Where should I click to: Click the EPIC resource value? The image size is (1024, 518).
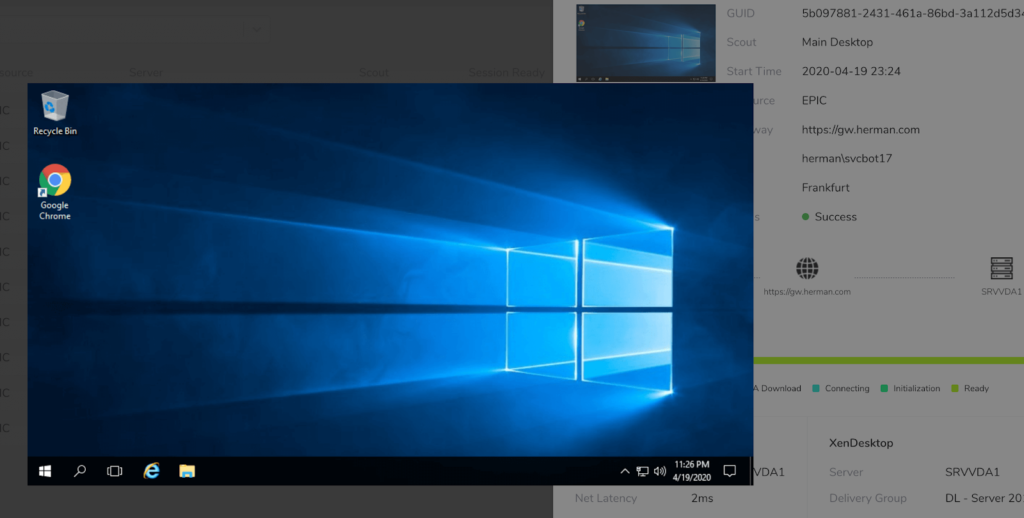point(814,101)
